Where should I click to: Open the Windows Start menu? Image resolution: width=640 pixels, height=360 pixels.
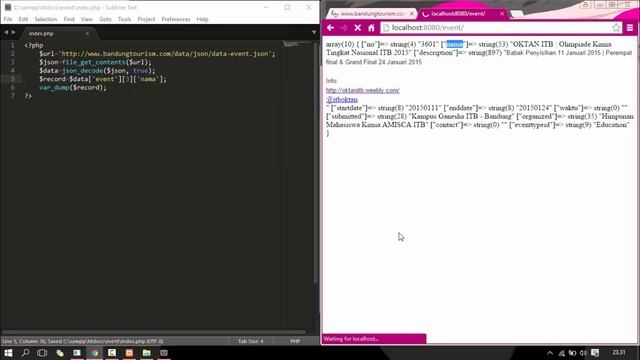(x=8, y=353)
